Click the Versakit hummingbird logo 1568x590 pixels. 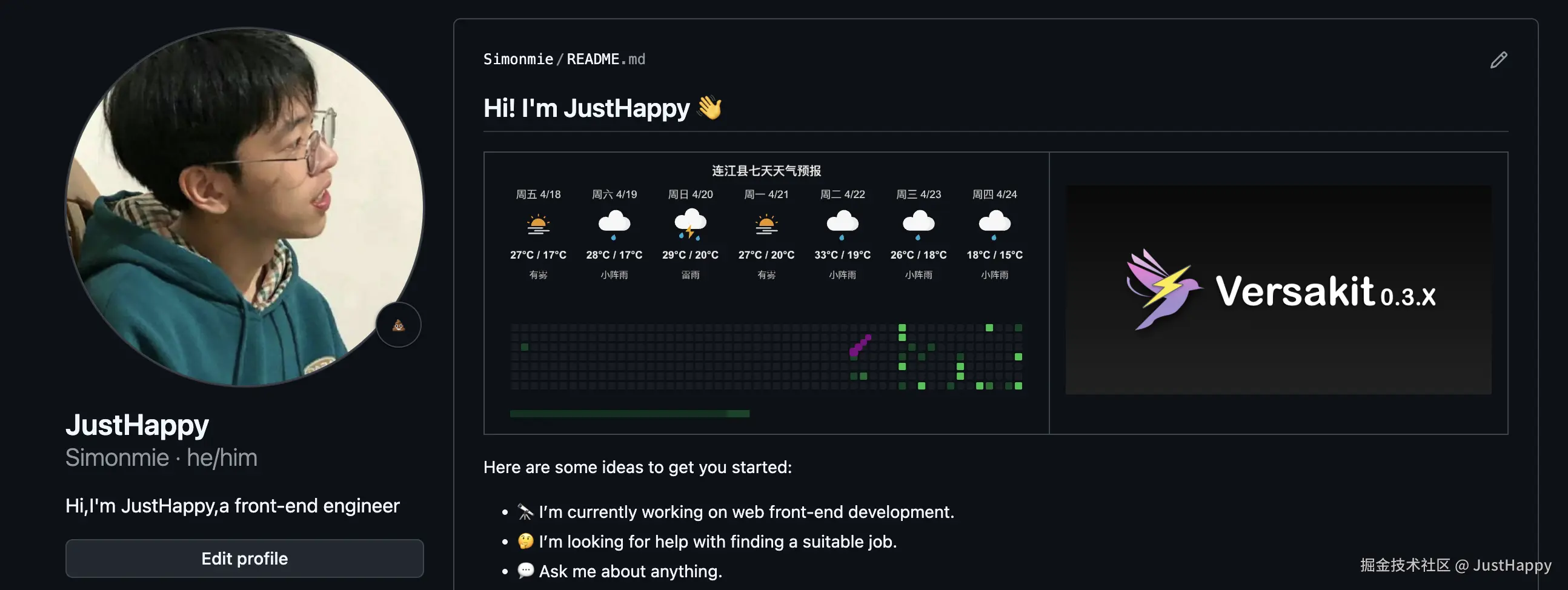[1161, 289]
